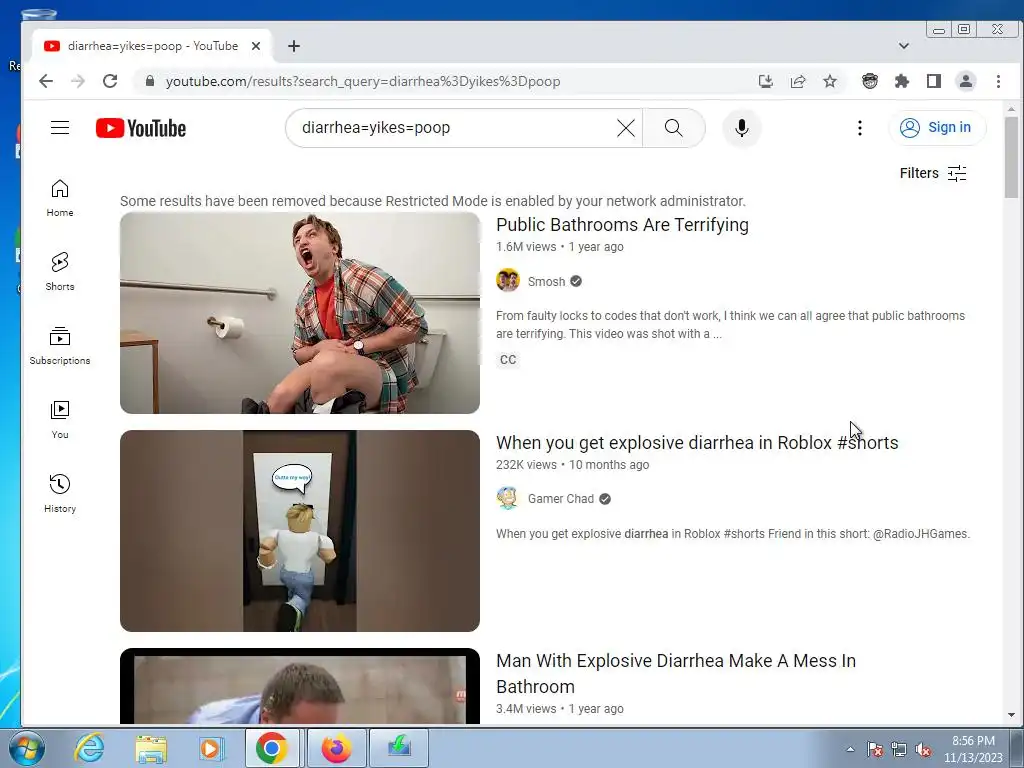Image resolution: width=1024 pixels, height=768 pixels.
Task: Click the Public Bathrooms video thumbnail
Action: click(300, 313)
